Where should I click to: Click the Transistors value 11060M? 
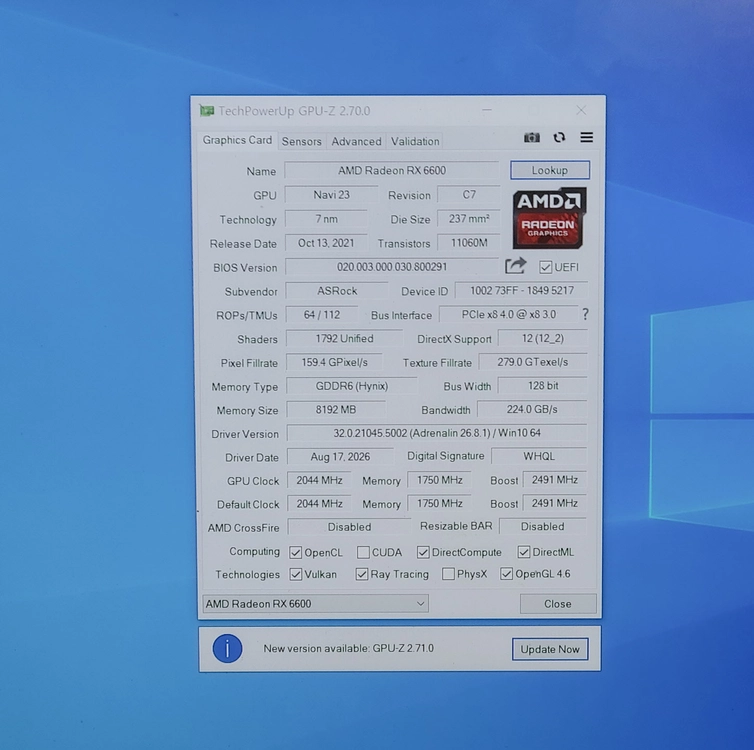click(469, 243)
